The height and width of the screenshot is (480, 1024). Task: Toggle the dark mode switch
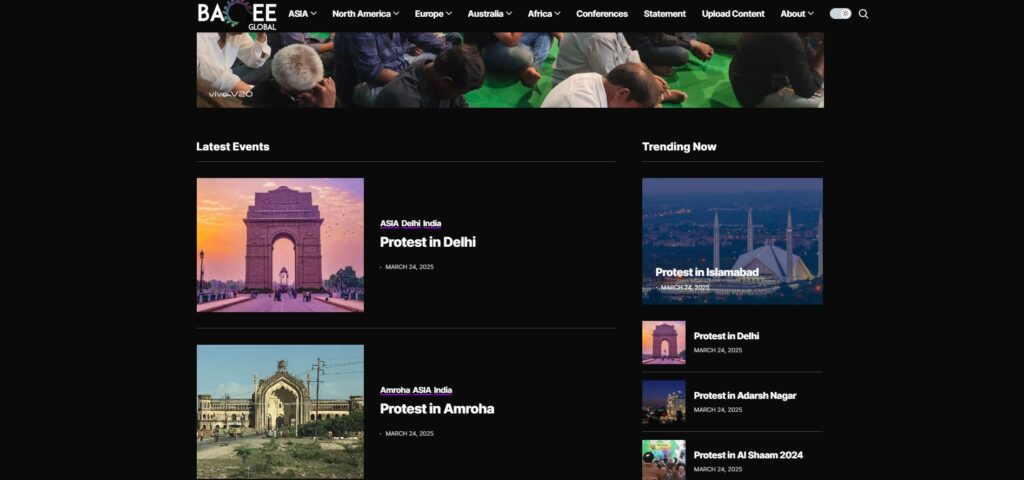pyautogui.click(x=840, y=14)
